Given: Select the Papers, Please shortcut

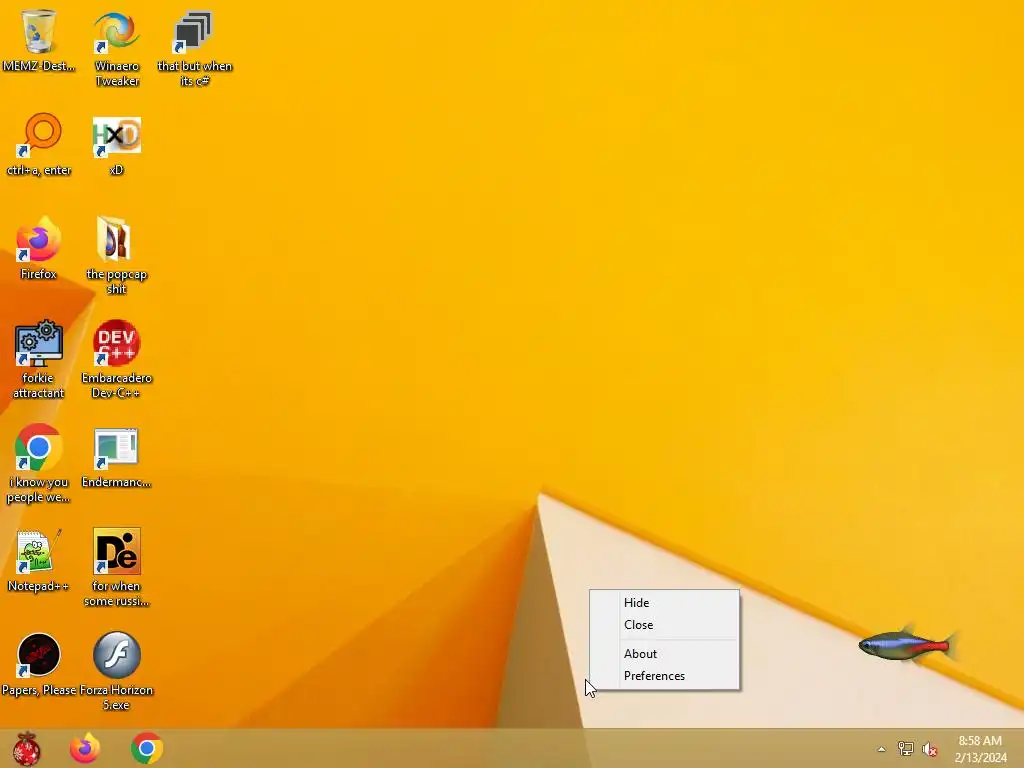Looking at the screenshot, I should pyautogui.click(x=39, y=664).
